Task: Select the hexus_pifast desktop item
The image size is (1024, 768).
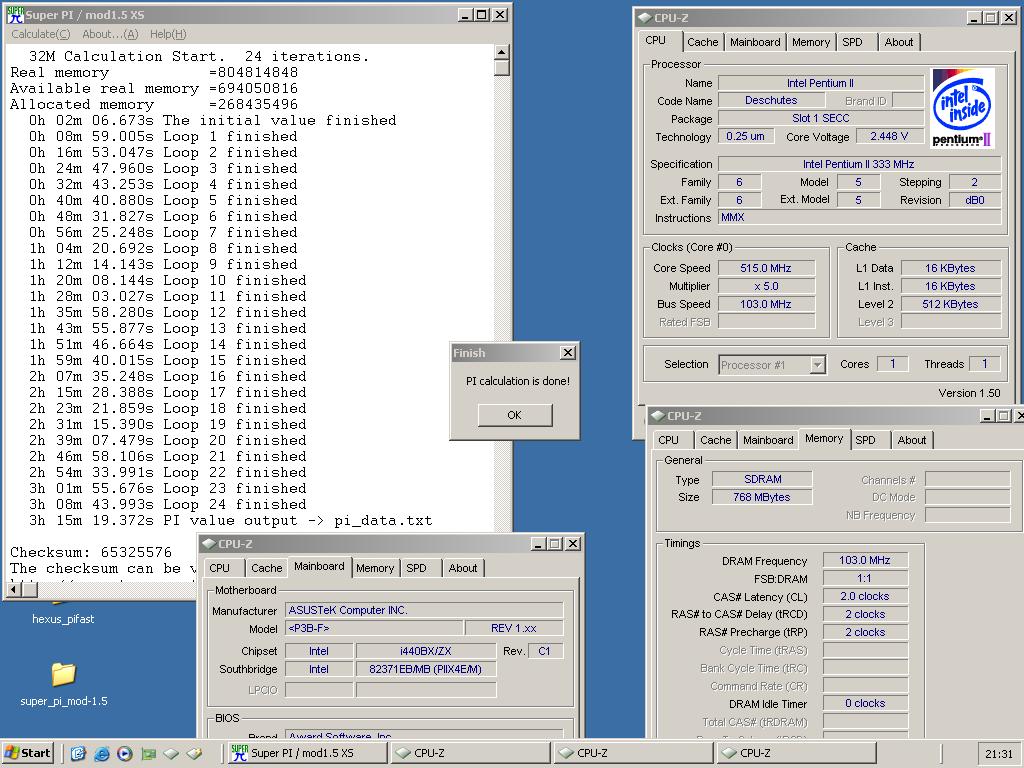Action: pyautogui.click(x=63, y=618)
